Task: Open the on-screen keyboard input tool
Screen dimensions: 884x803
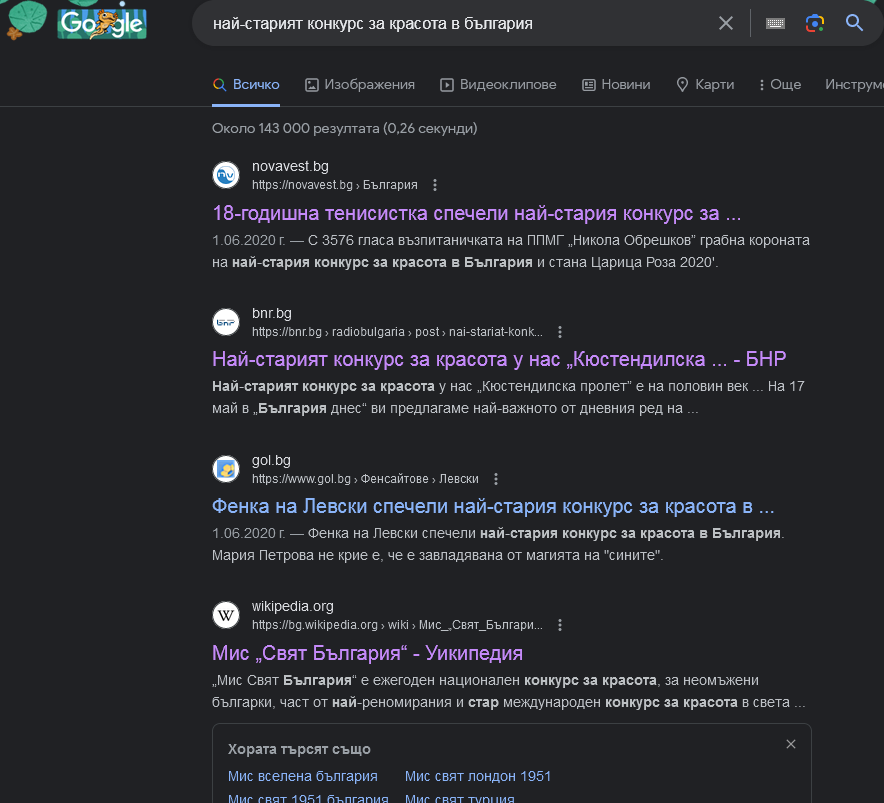Action: pos(775,23)
